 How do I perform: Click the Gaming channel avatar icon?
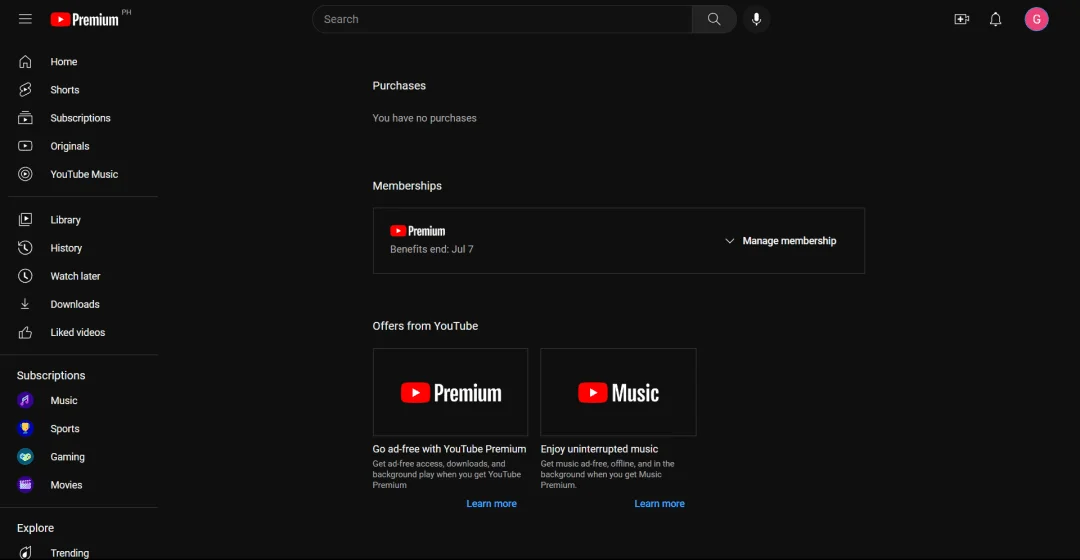[25, 457]
